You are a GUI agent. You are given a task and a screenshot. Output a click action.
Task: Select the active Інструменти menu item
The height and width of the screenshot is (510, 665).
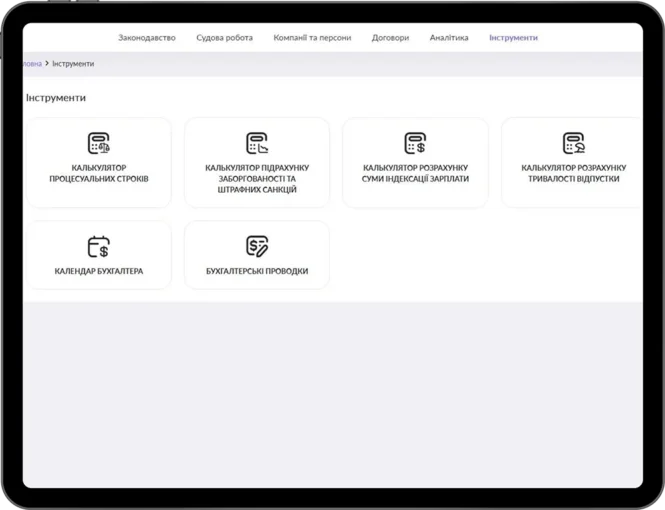tap(513, 38)
